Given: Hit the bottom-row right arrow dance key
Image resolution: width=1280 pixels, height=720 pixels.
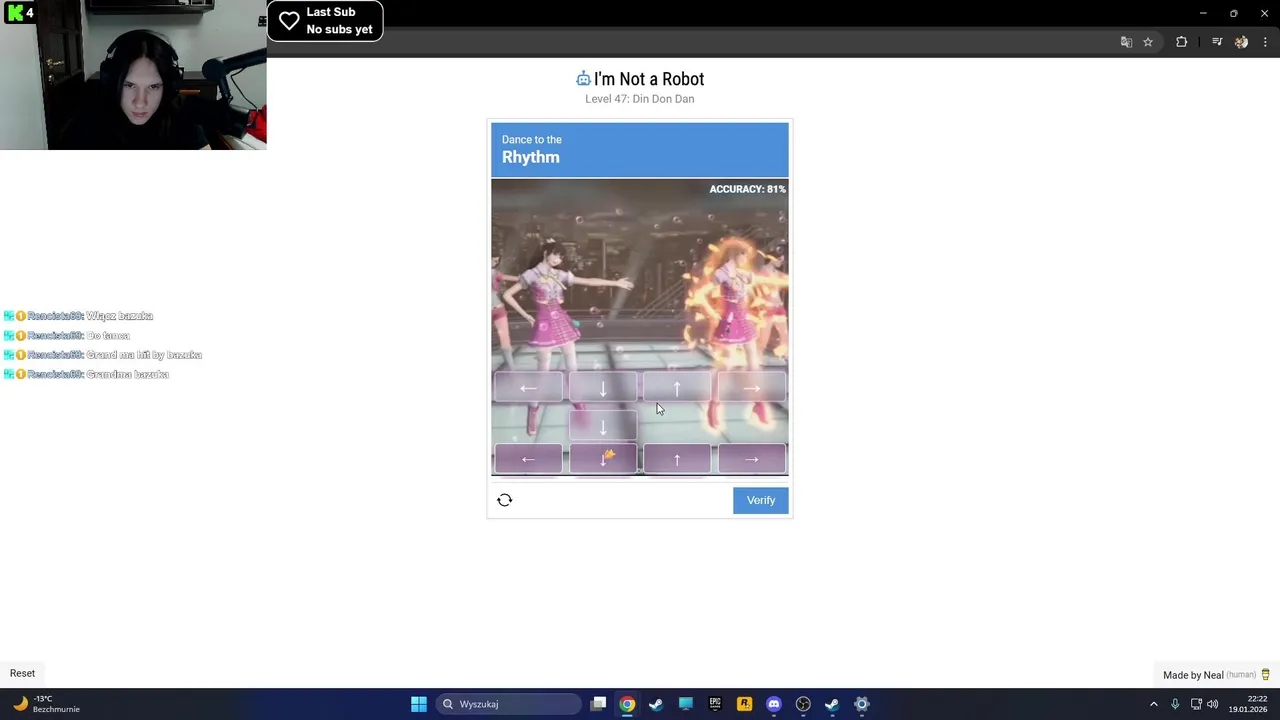Looking at the screenshot, I should (752, 459).
